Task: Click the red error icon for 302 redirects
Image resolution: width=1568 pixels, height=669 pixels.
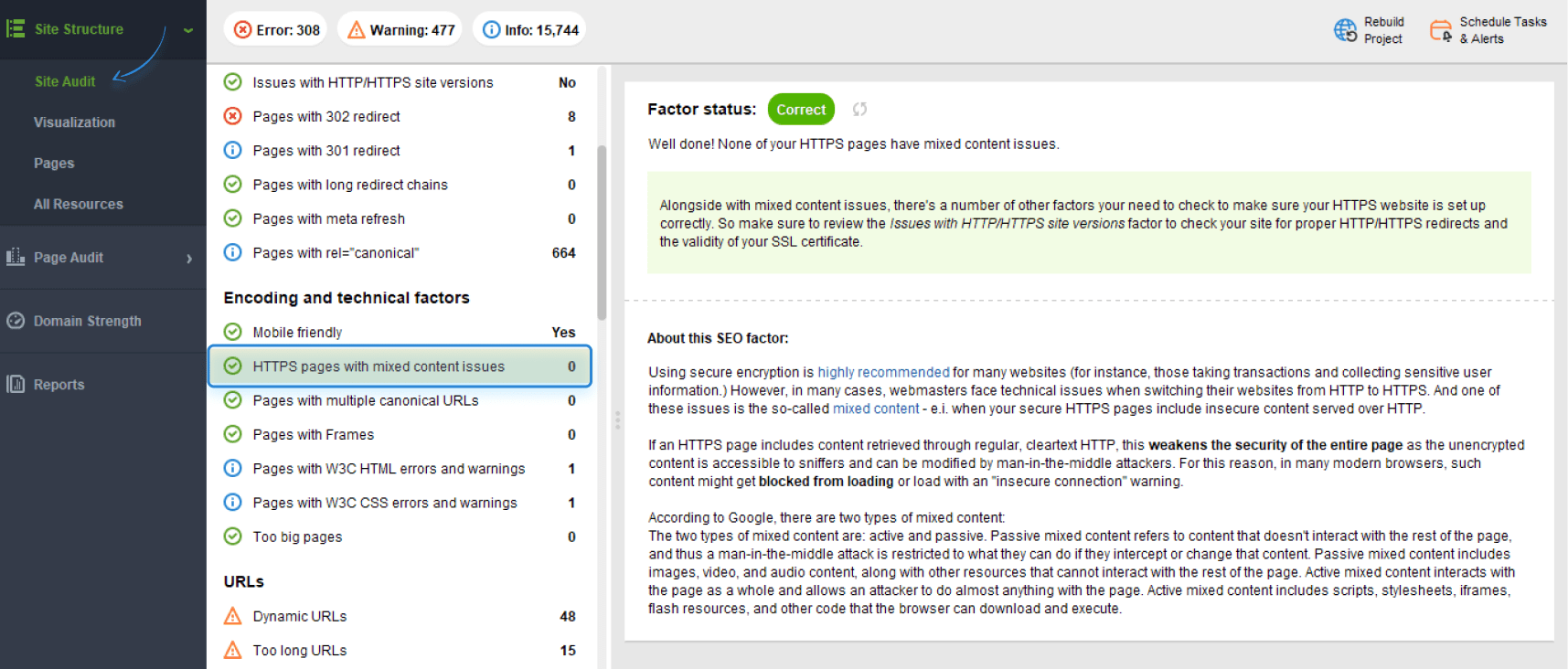Action: [x=233, y=116]
